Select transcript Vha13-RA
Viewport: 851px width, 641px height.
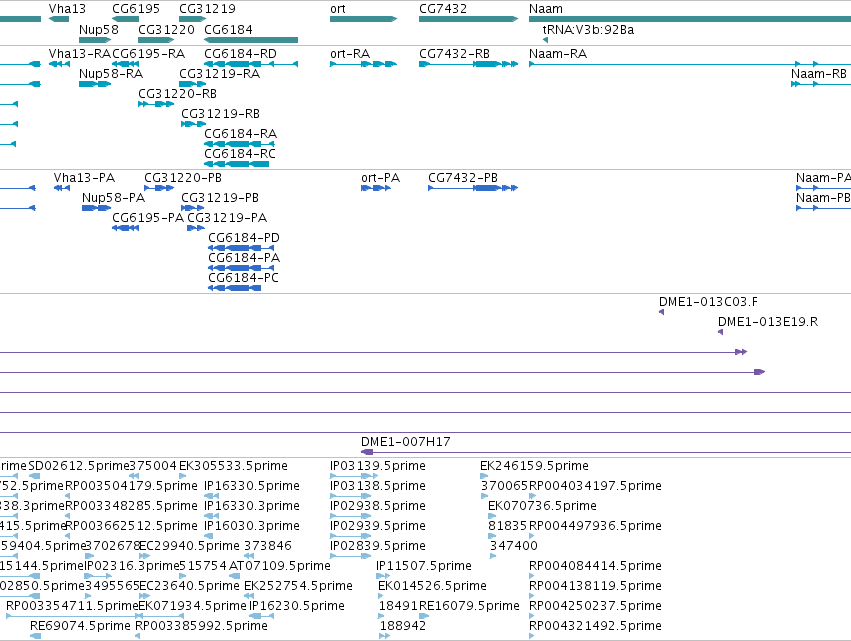pyautogui.click(x=59, y=64)
